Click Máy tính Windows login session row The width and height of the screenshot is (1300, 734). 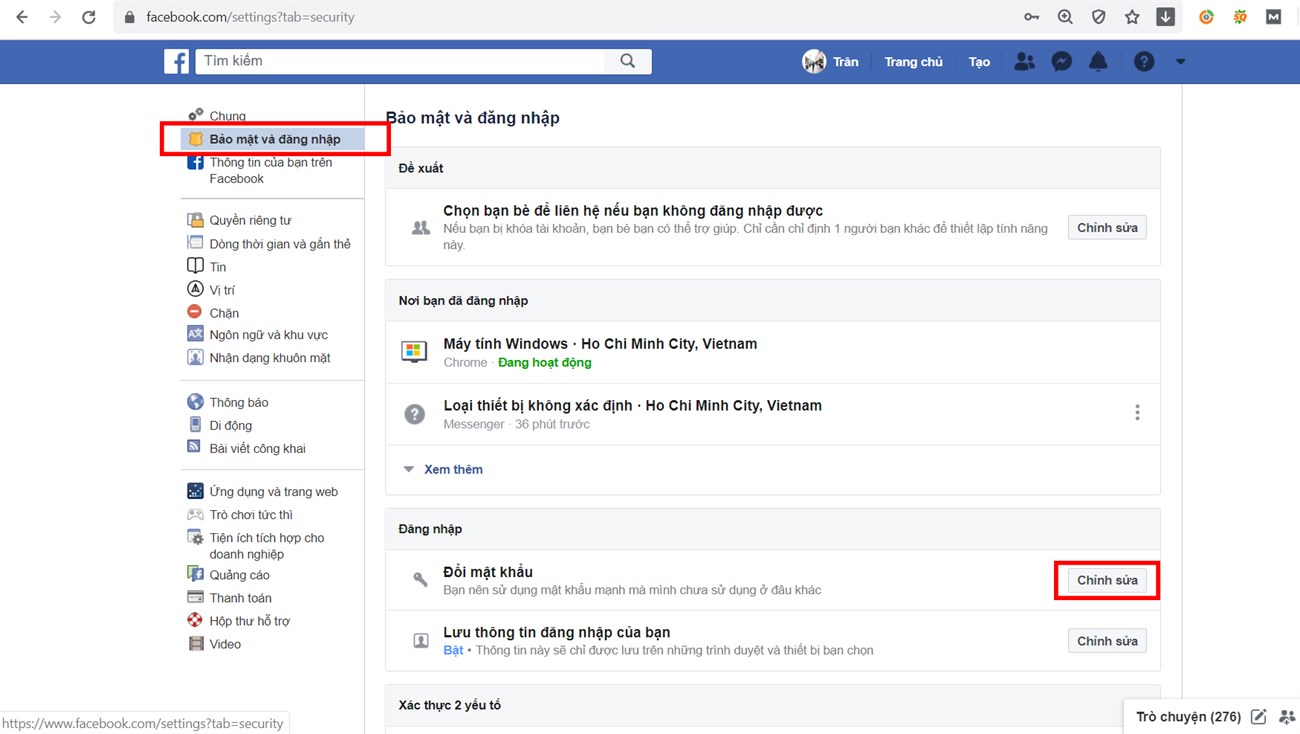coord(773,352)
